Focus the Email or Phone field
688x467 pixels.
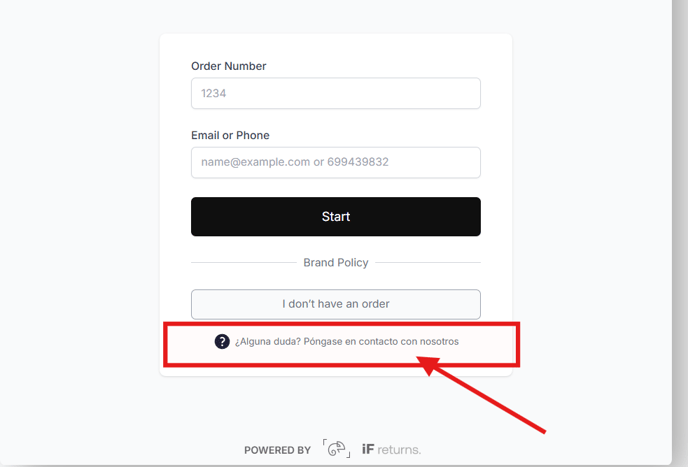tap(336, 162)
